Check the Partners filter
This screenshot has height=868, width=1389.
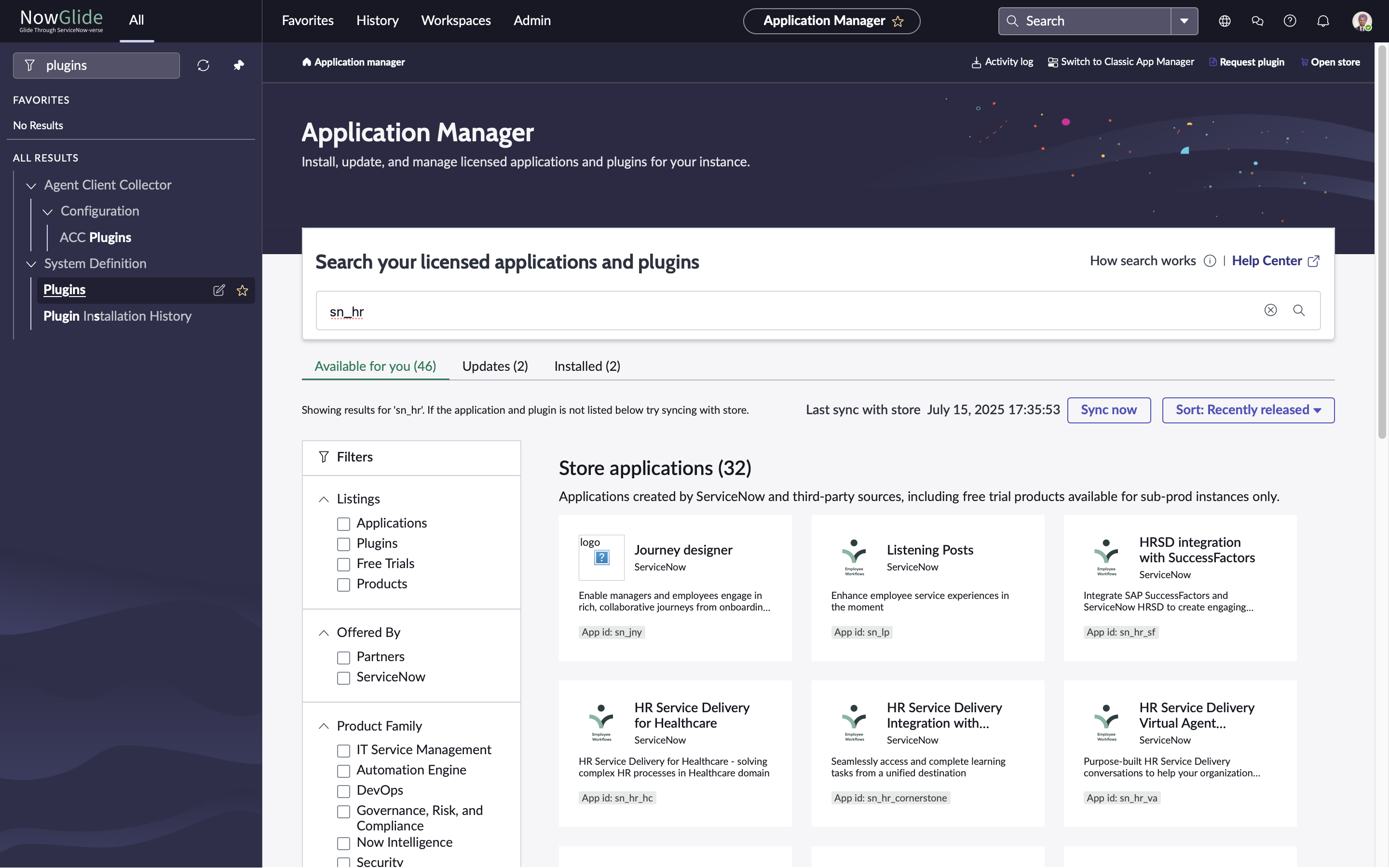[343, 657]
